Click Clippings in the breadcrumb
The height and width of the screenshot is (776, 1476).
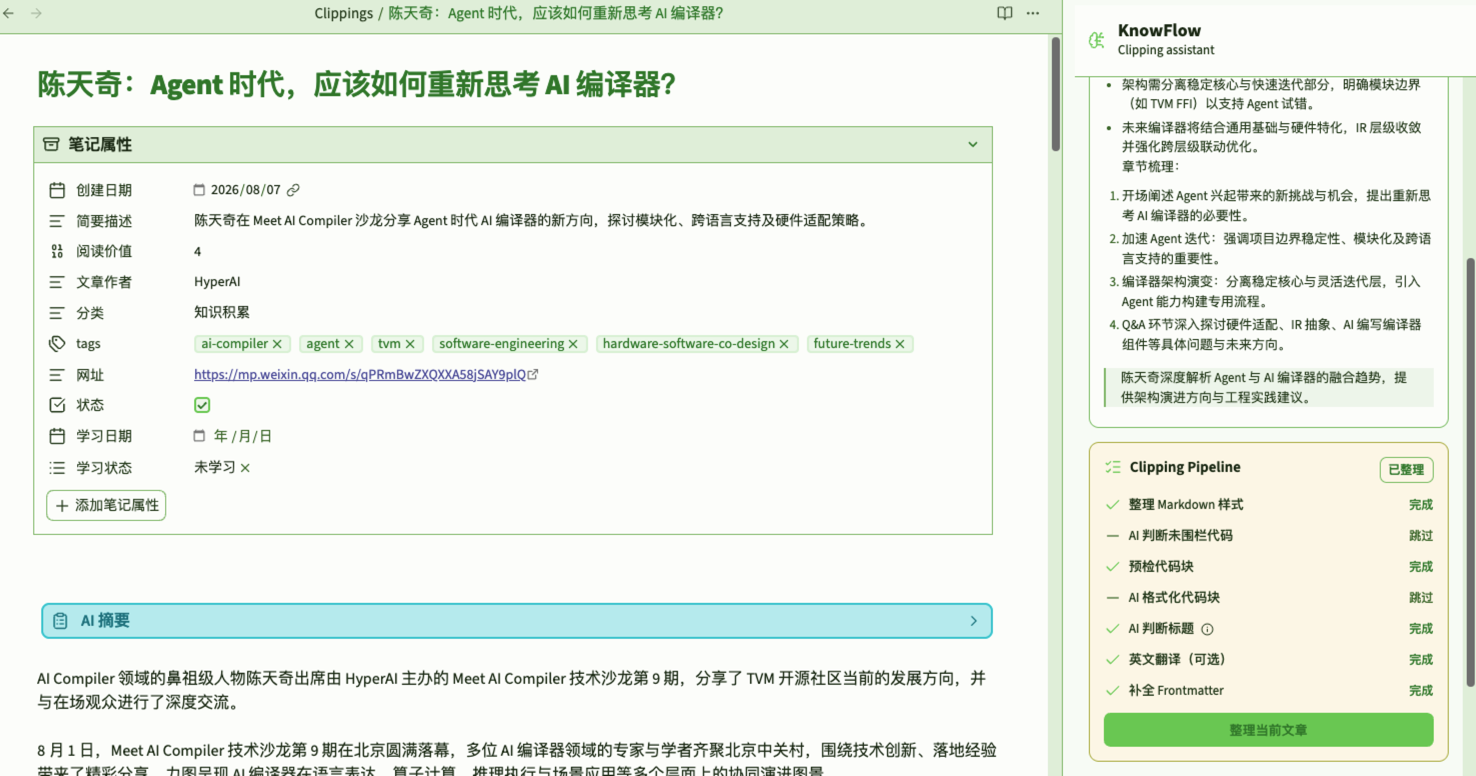click(343, 13)
